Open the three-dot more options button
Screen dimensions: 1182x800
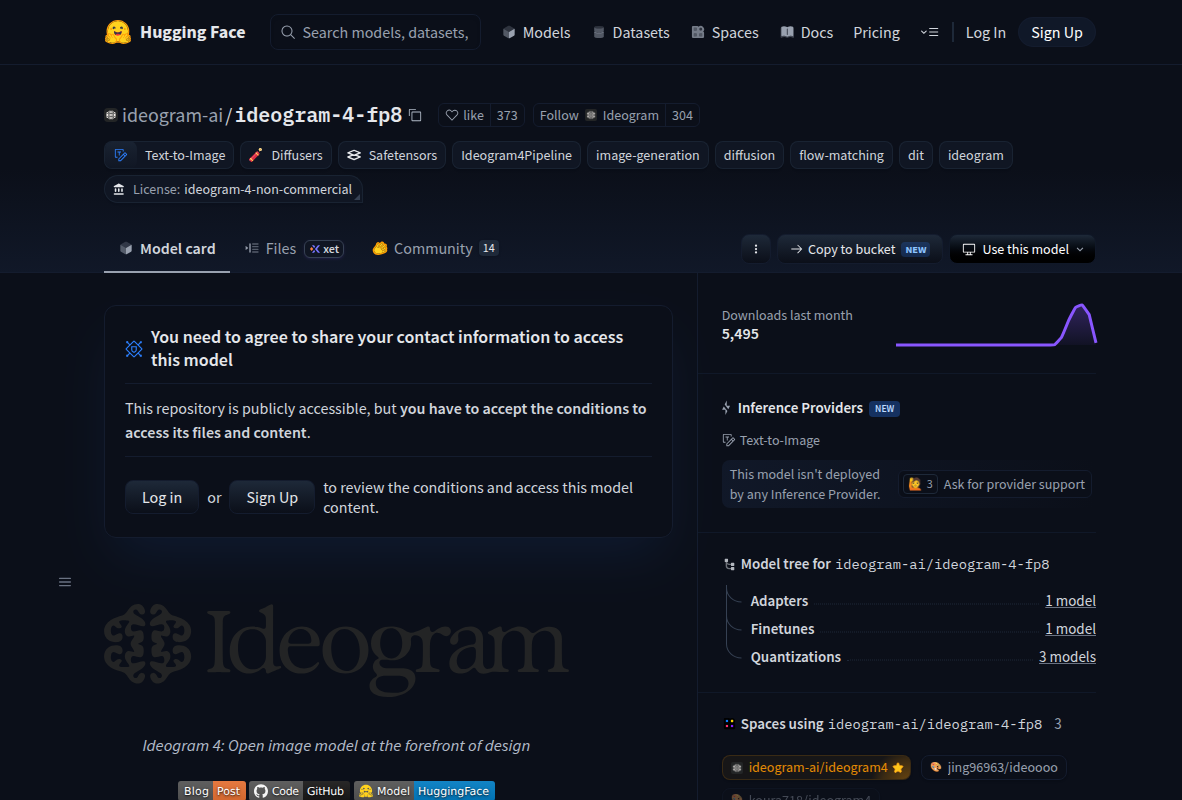click(x=755, y=250)
